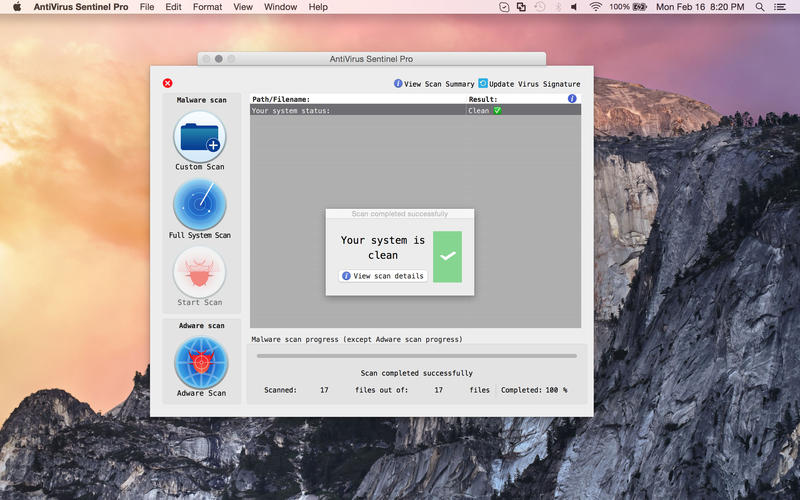800x500 pixels.
Task: Click the View scan details button
Action: click(384, 275)
